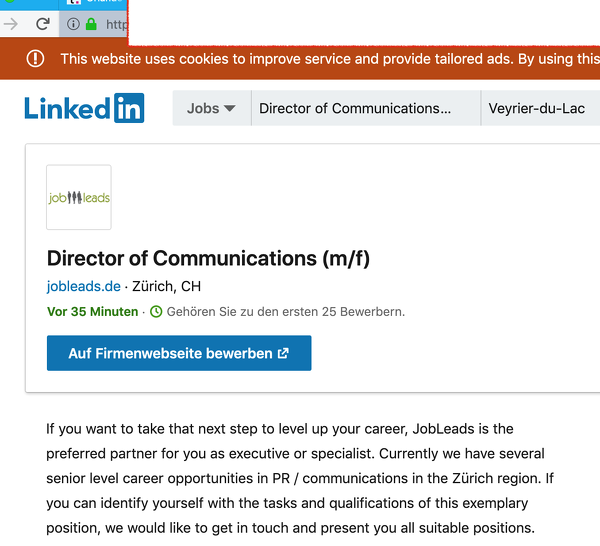
Task: Click the Veyrier-du-Lac location field
Action: [x=538, y=108]
